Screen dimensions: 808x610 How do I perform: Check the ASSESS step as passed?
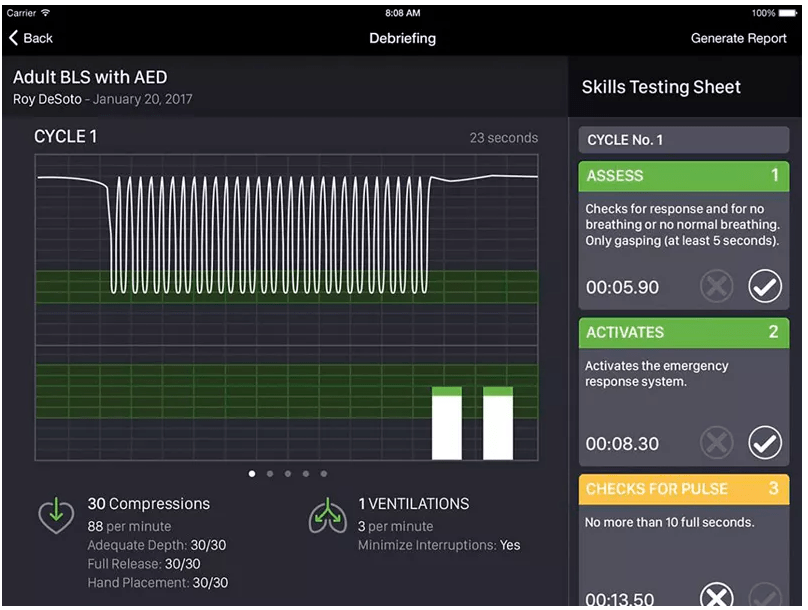click(x=765, y=287)
